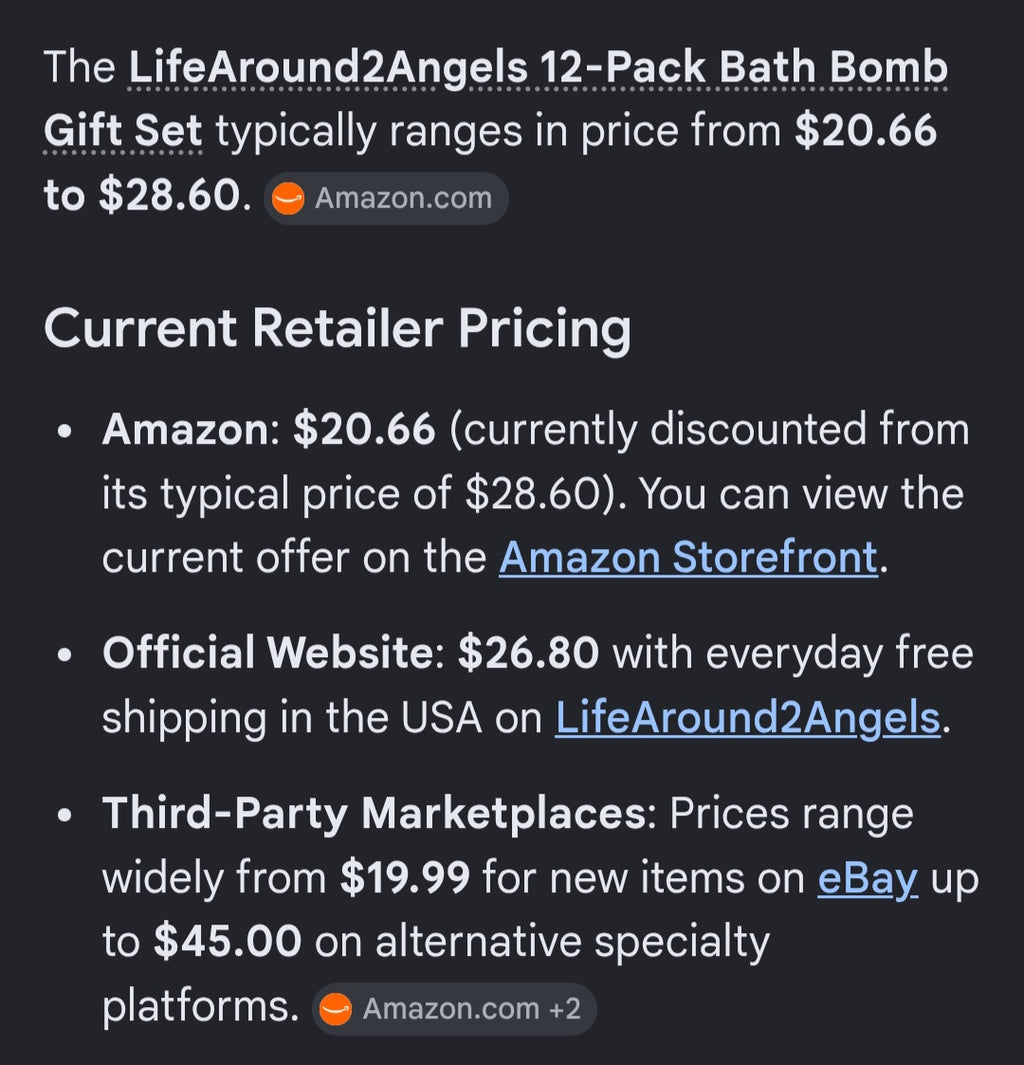This screenshot has width=1024, height=1065.
Task: Open the eBay link
Action: pyautogui.click(x=868, y=878)
